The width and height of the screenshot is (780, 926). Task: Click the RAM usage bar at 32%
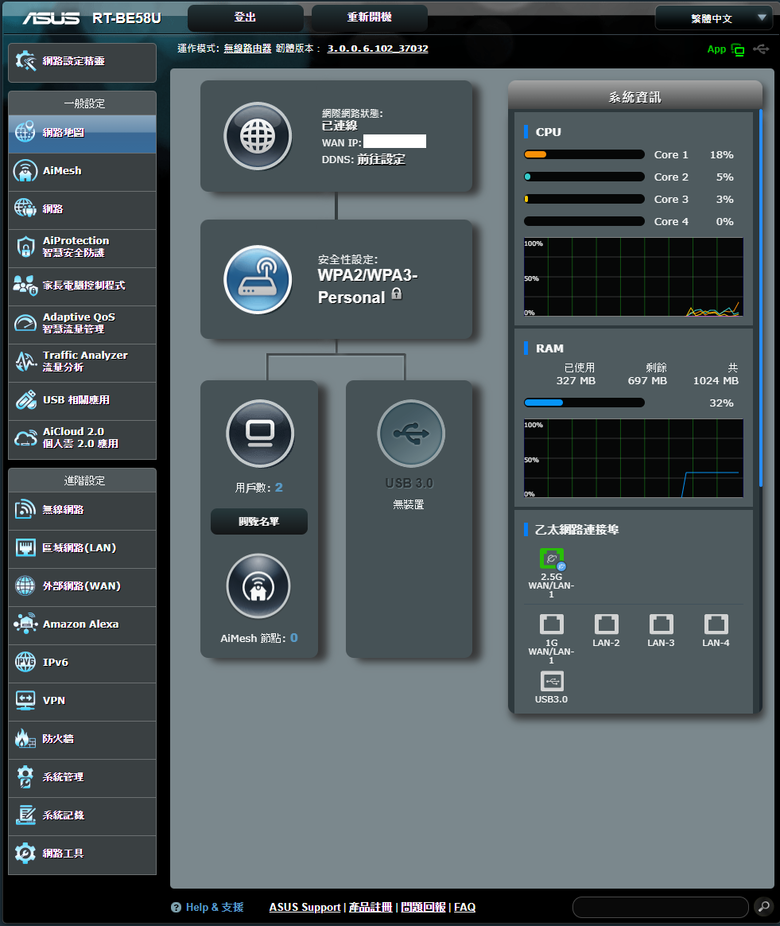(584, 403)
